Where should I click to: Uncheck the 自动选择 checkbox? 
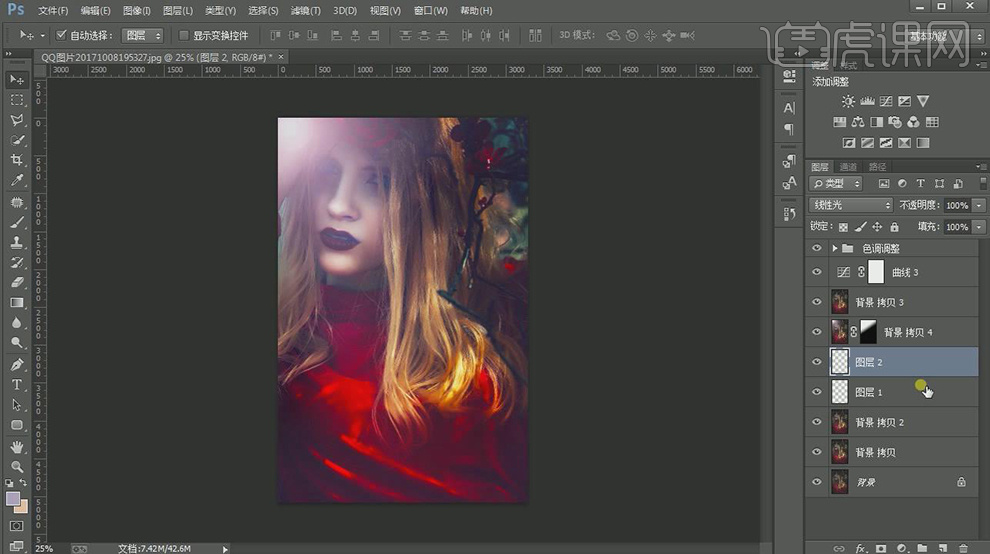[61, 35]
